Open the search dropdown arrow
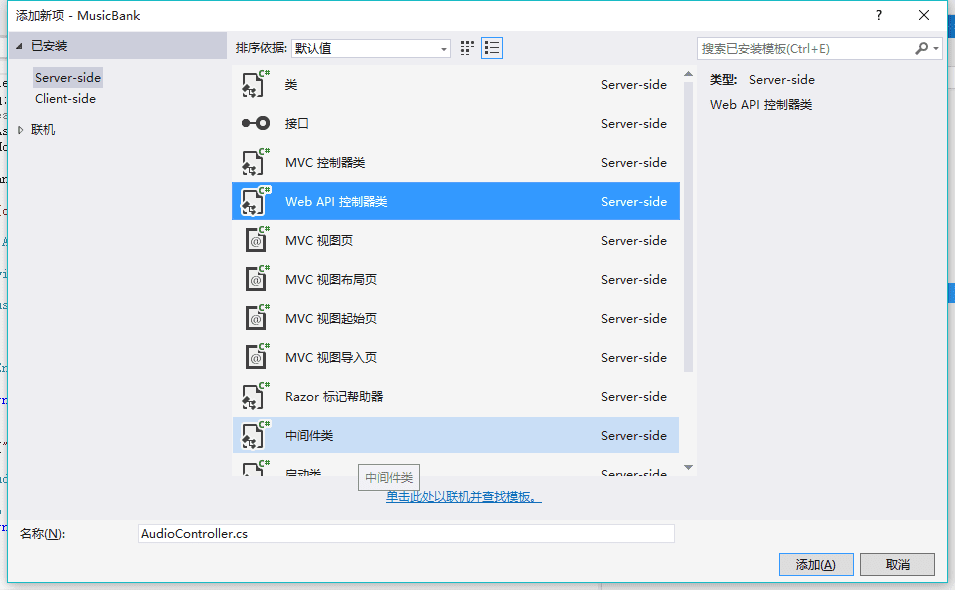955x590 pixels. [x=934, y=48]
